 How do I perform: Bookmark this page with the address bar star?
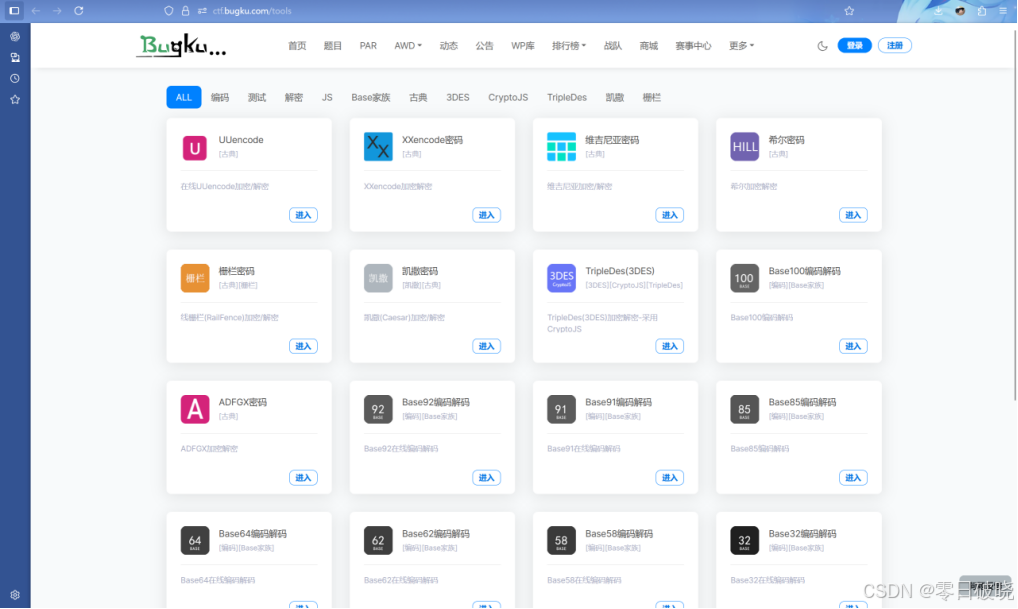[x=849, y=10]
